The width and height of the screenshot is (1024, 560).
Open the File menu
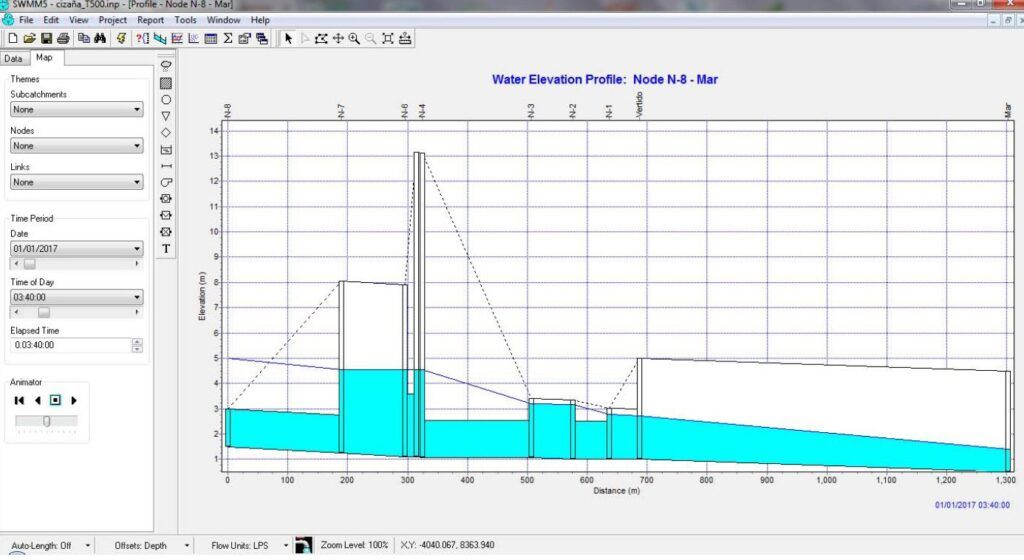(26, 20)
